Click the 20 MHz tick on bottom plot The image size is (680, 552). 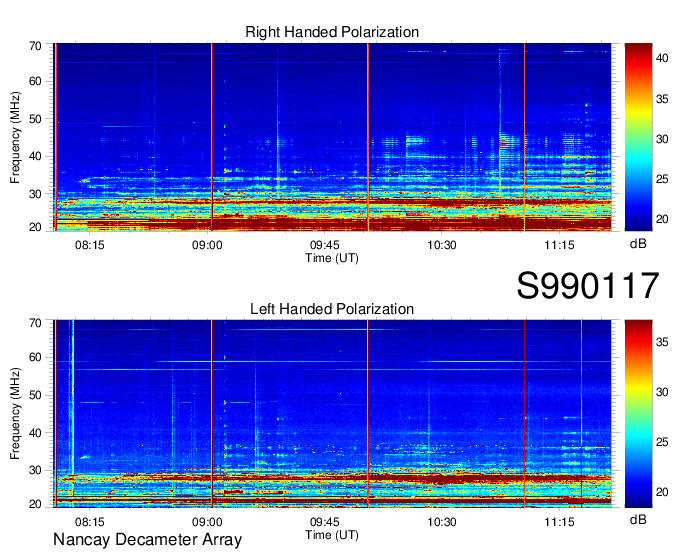click(x=35, y=504)
